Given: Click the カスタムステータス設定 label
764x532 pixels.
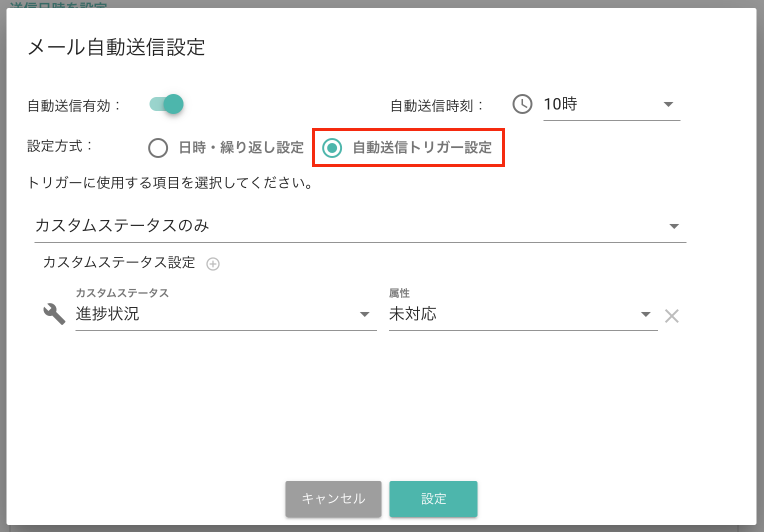Looking at the screenshot, I should pos(119,263).
